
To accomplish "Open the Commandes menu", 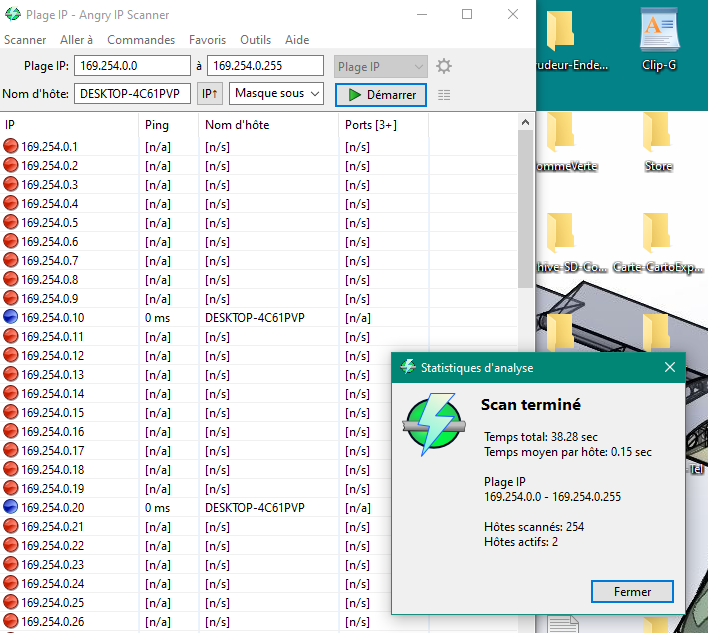I will (141, 40).
